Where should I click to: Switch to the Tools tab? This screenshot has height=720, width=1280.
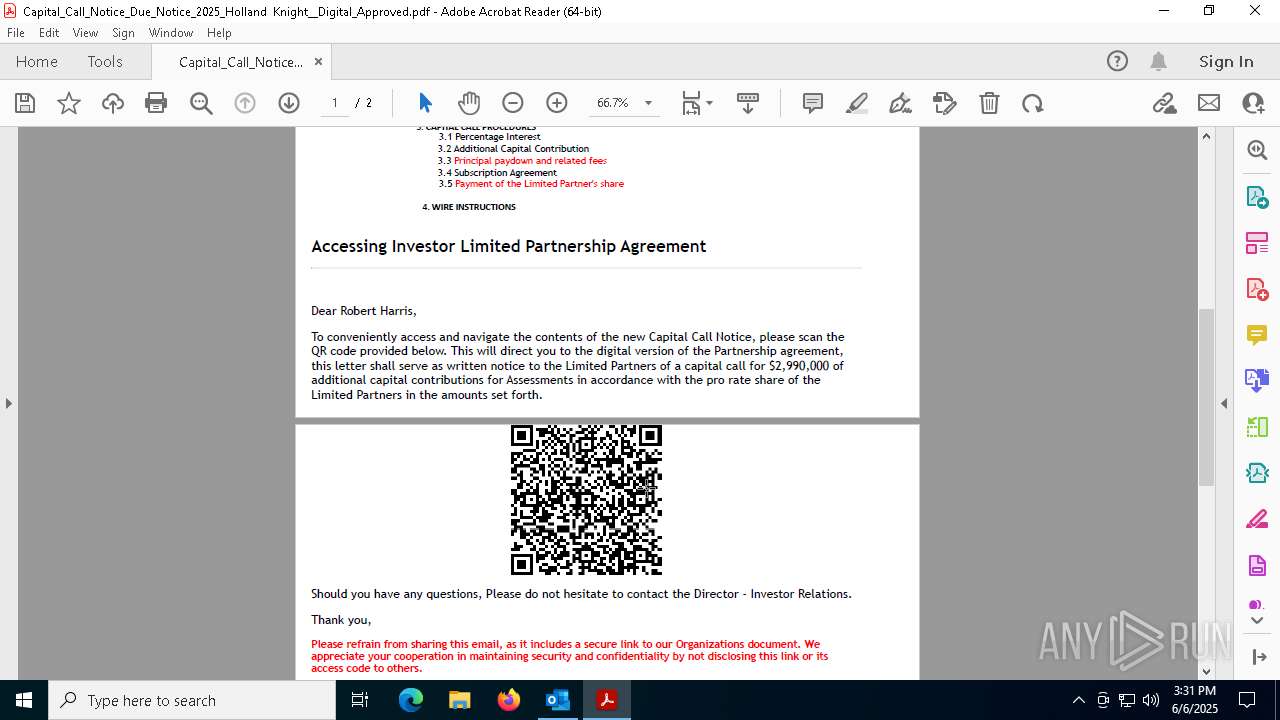(x=105, y=62)
